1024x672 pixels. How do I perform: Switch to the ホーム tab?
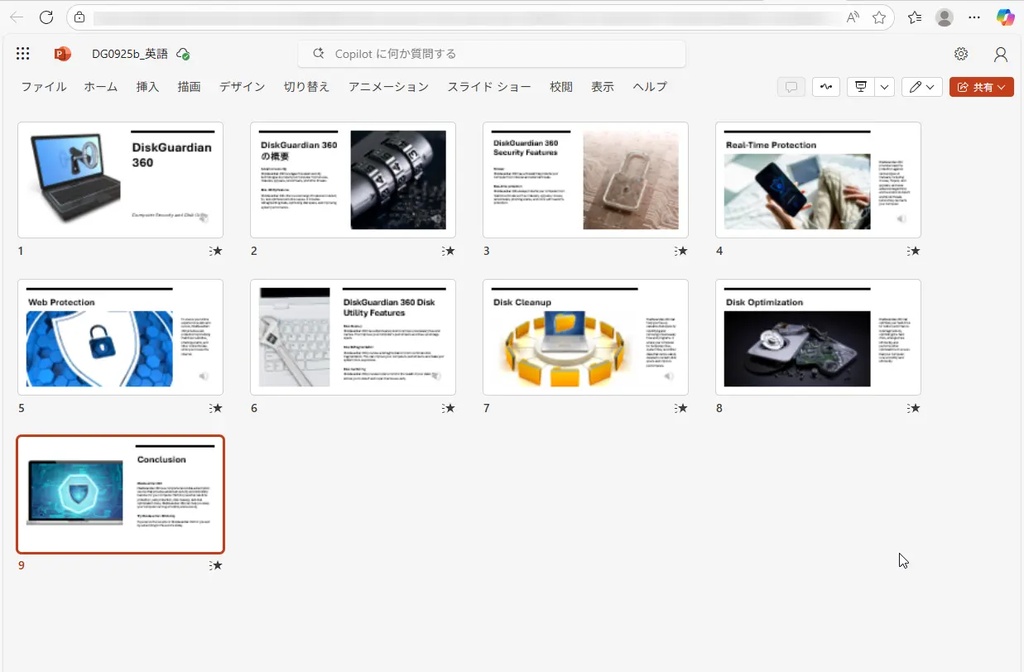(101, 87)
